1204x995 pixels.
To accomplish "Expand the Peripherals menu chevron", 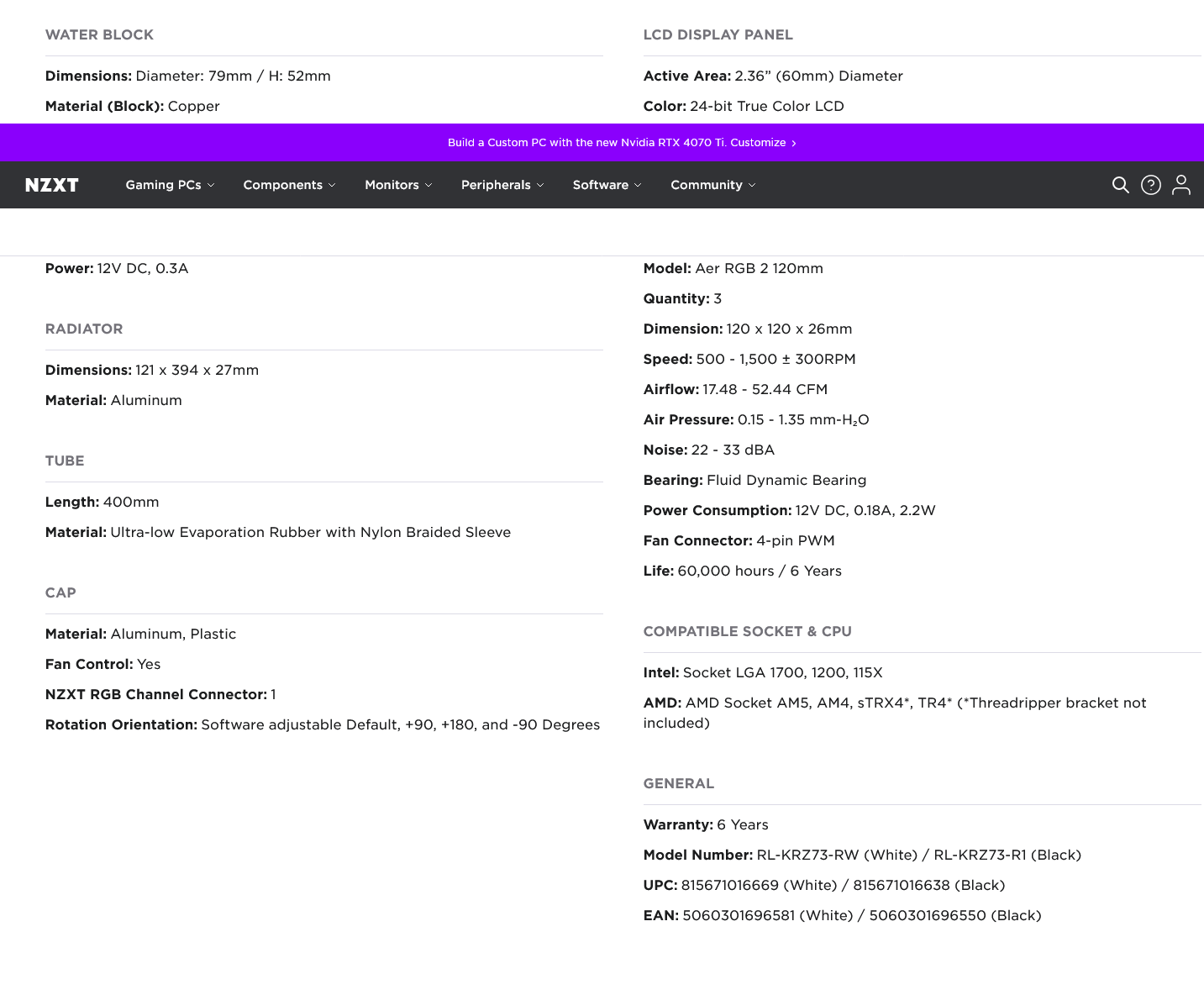I will (x=540, y=185).
